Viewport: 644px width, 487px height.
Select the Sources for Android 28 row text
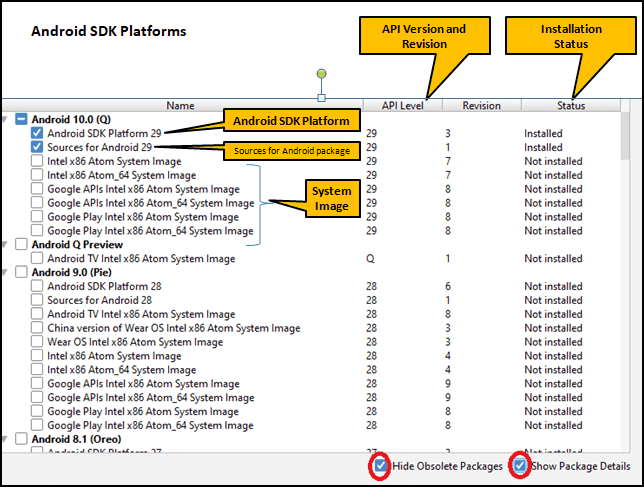[99, 300]
